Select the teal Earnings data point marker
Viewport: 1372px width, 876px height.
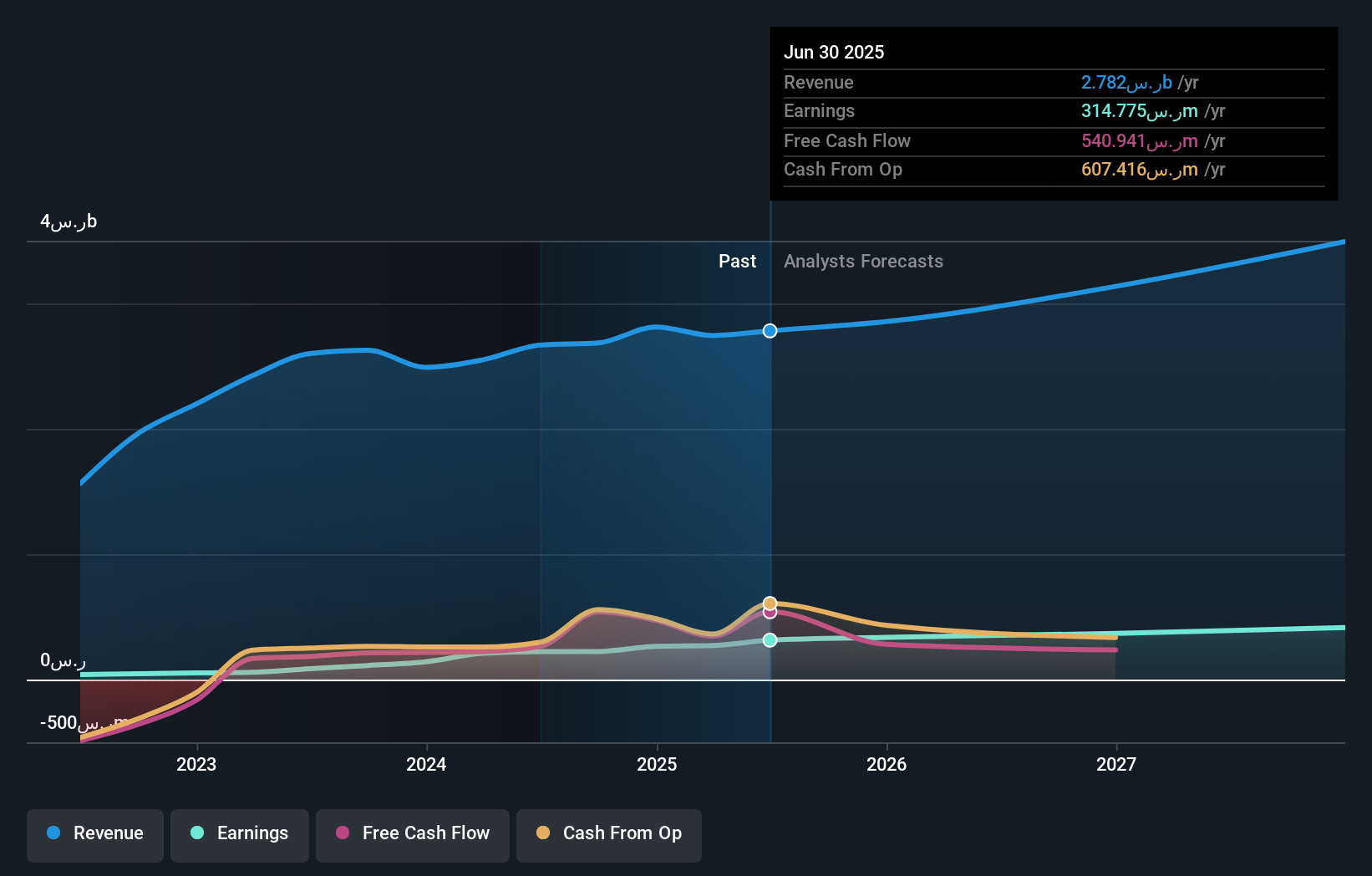(769, 640)
